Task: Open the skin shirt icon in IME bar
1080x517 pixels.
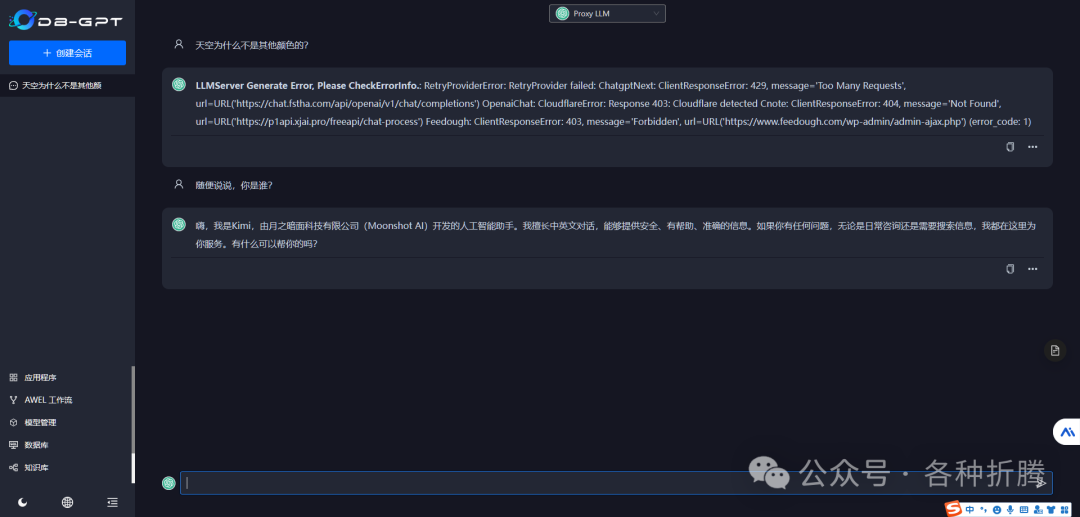Action: tap(1051, 510)
